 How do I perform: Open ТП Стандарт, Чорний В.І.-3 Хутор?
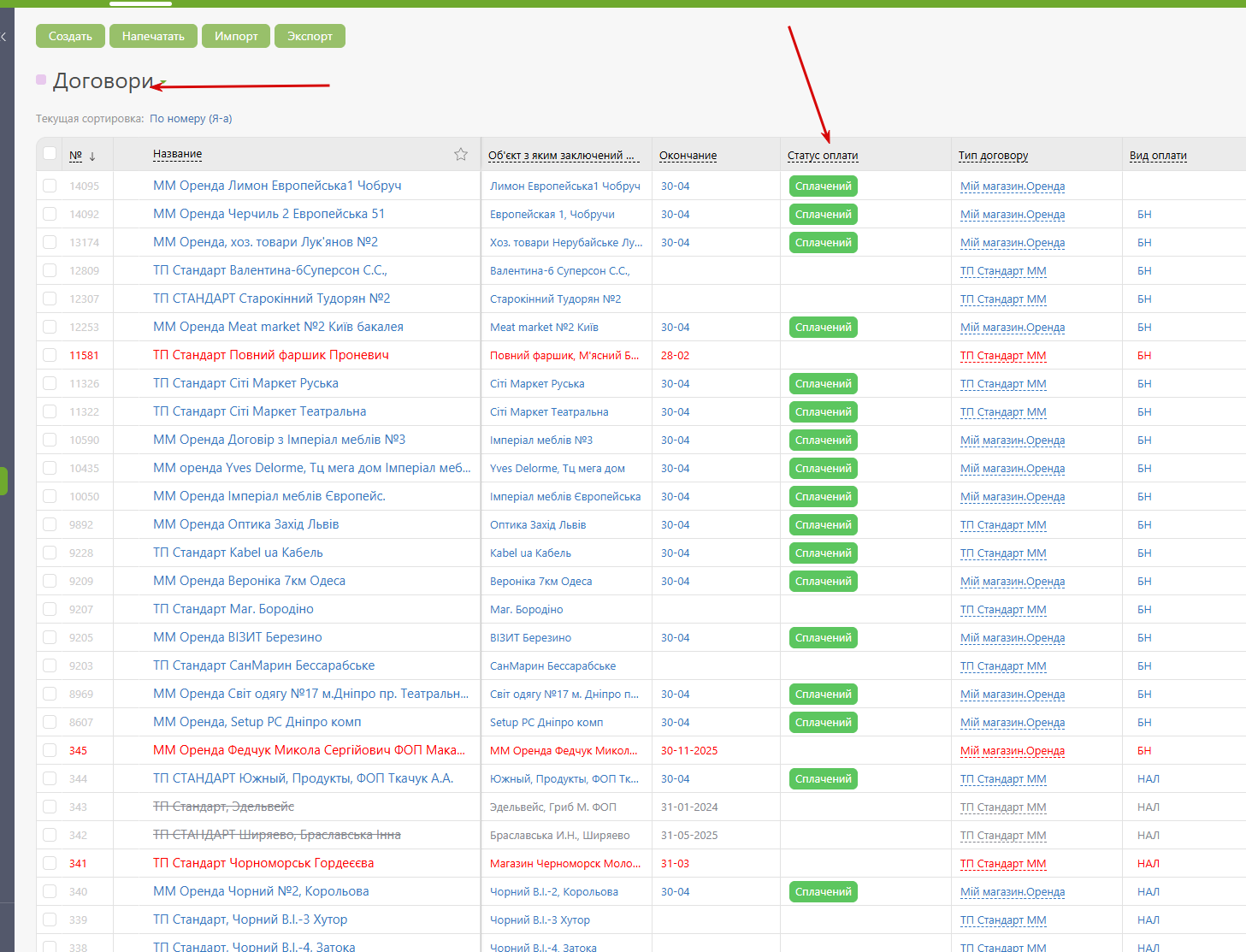(250, 919)
